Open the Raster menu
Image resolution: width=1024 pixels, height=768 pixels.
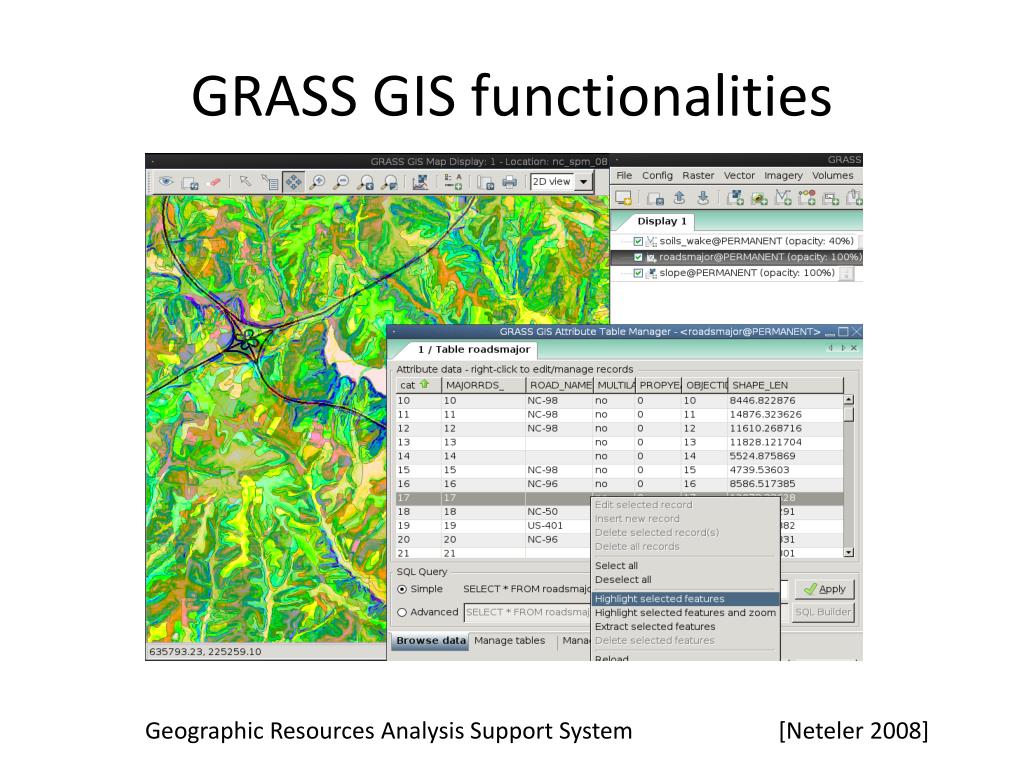click(x=698, y=176)
